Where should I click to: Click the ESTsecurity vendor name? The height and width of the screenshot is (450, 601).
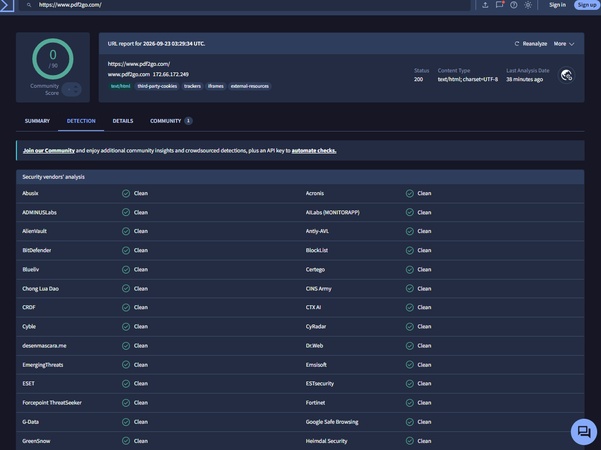coord(320,384)
